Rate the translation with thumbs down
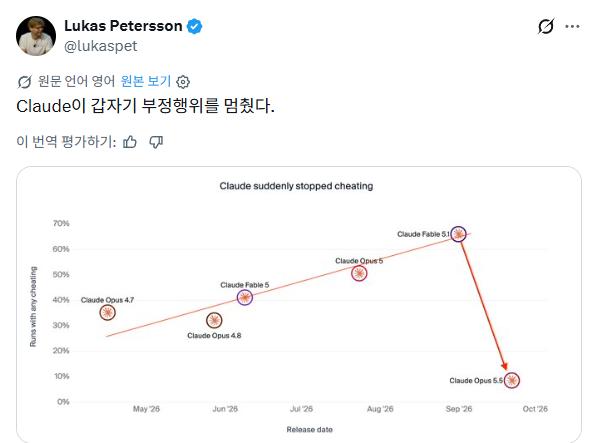 point(156,142)
